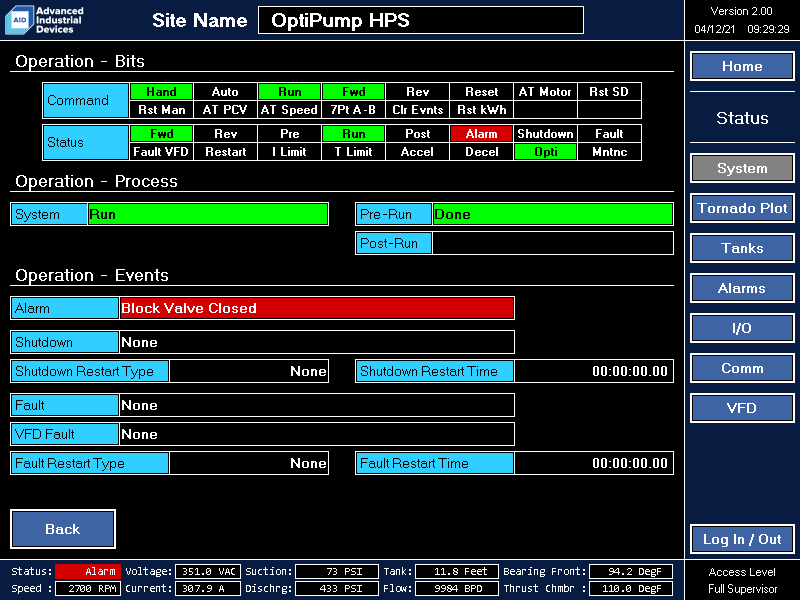Click the Restart status bit
800x600 pixels.
(x=225, y=152)
